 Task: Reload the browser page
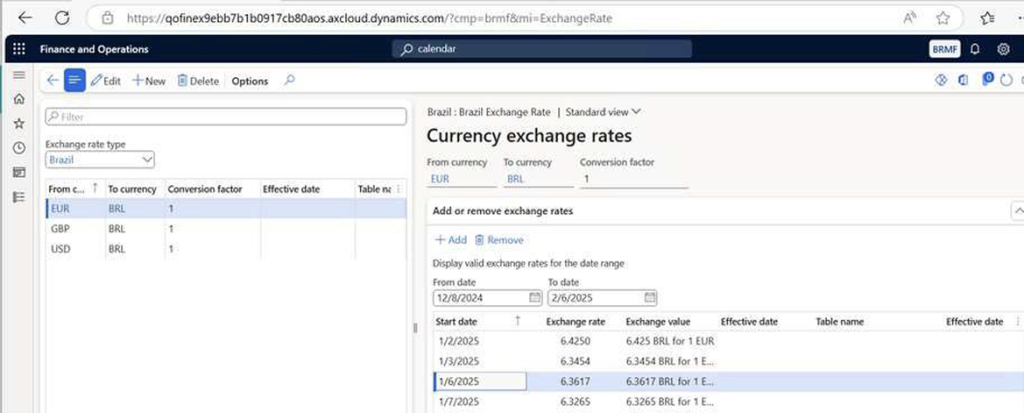click(62, 18)
